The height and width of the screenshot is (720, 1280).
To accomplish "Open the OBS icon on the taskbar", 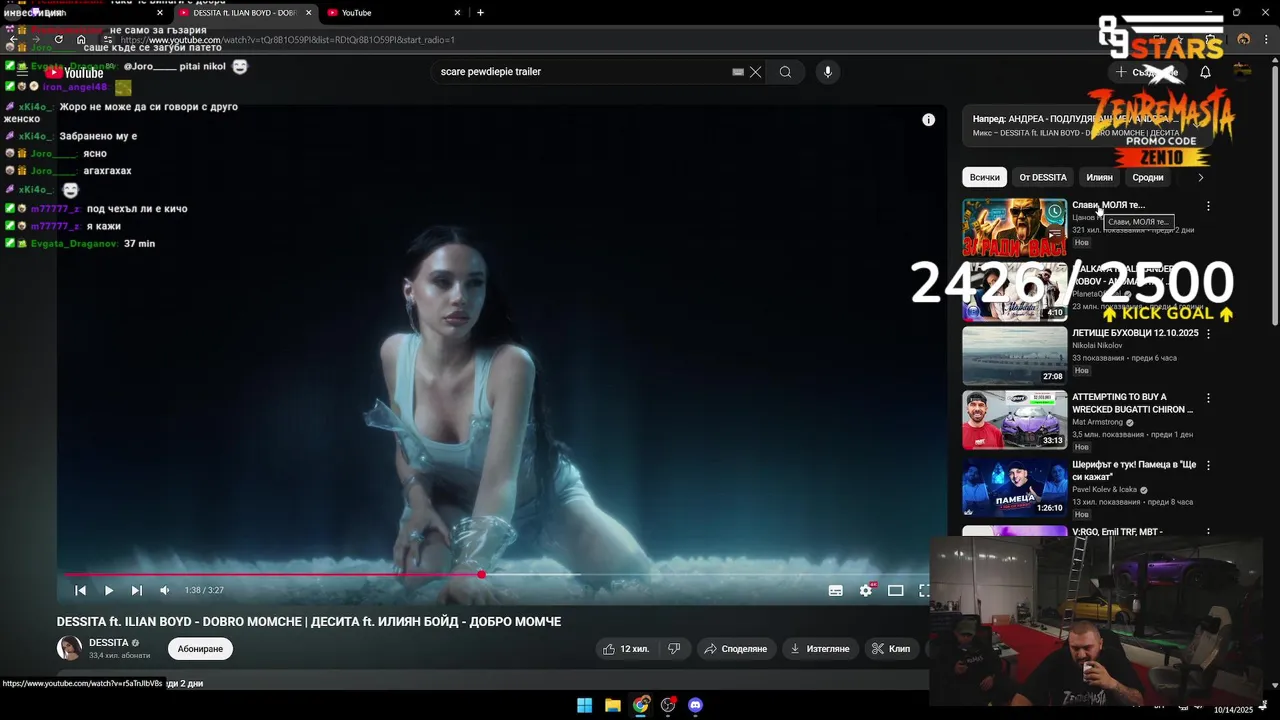I will [x=668, y=705].
